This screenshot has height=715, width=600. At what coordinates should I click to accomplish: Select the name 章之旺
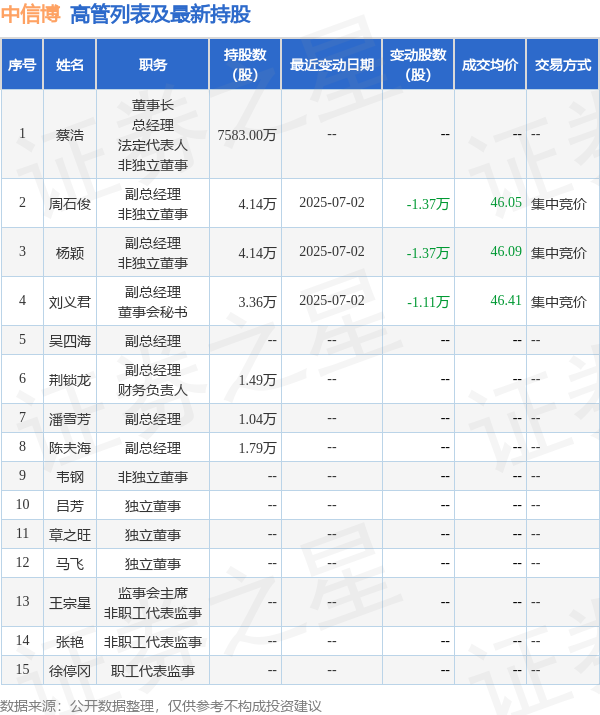click(x=70, y=535)
